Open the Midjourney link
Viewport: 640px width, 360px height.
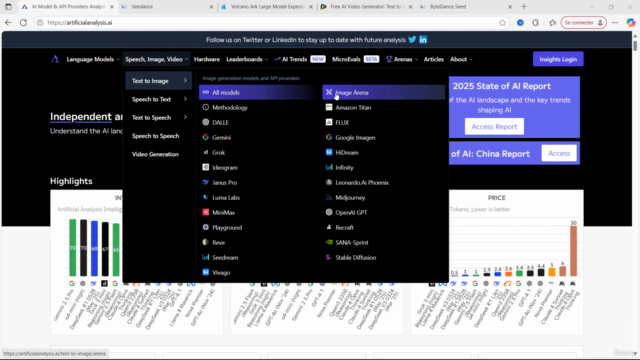(x=350, y=198)
